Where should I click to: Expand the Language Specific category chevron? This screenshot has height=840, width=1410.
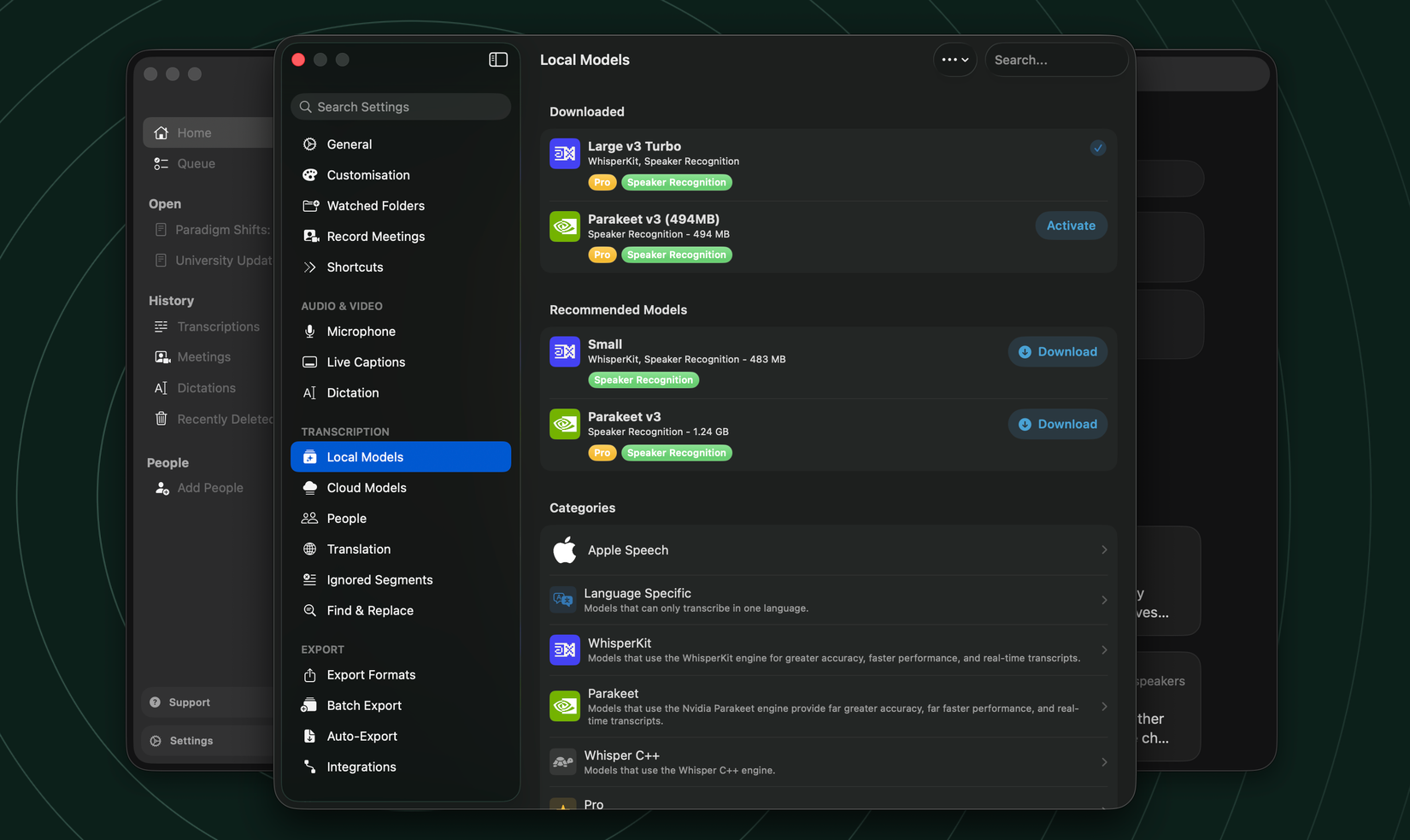coord(1104,600)
